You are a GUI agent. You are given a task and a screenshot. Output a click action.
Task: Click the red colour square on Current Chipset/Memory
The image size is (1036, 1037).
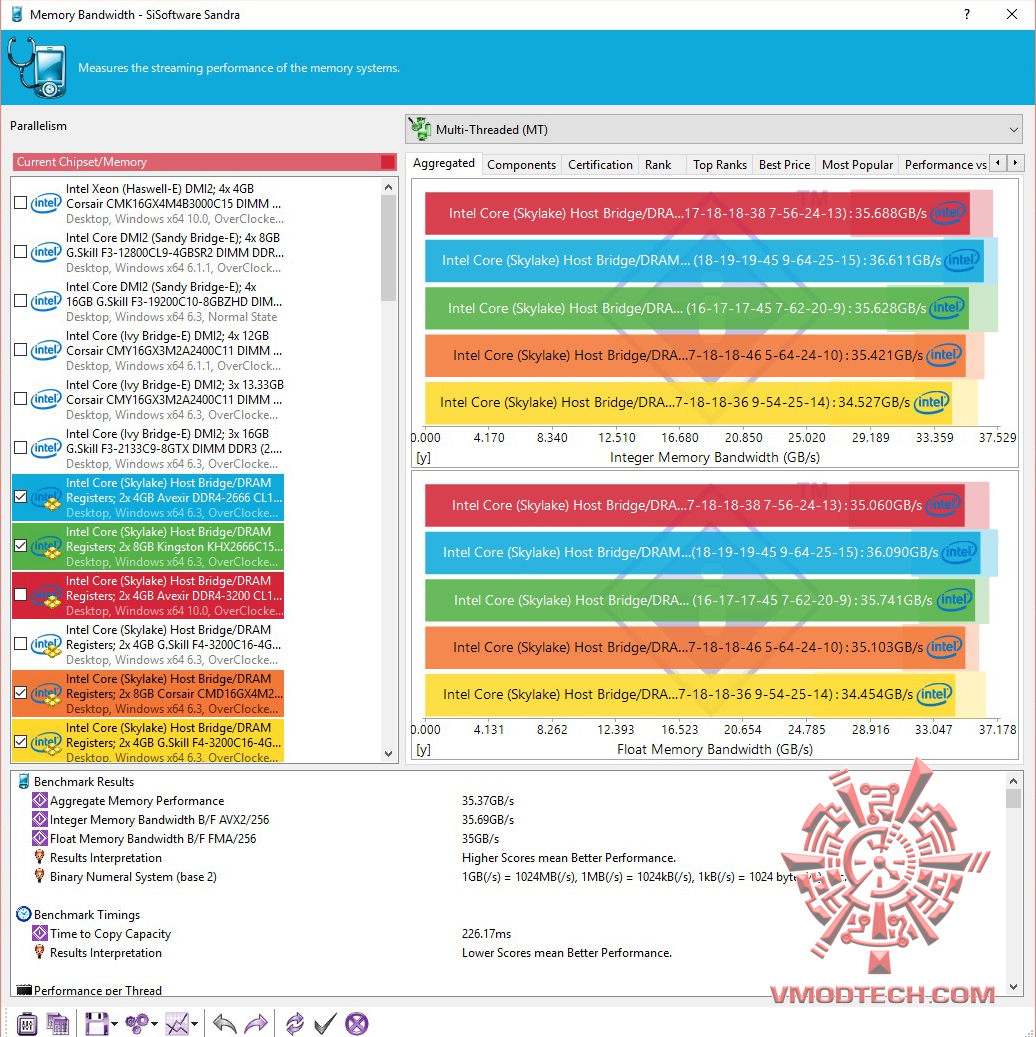coord(388,162)
